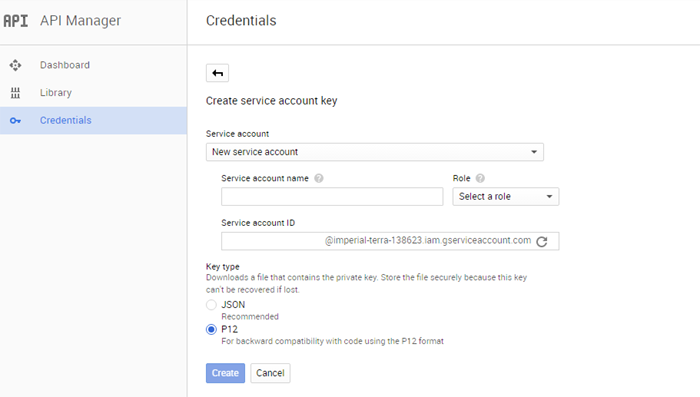The image size is (700, 397).
Task: Open help icon next to Role
Action: [480, 179]
